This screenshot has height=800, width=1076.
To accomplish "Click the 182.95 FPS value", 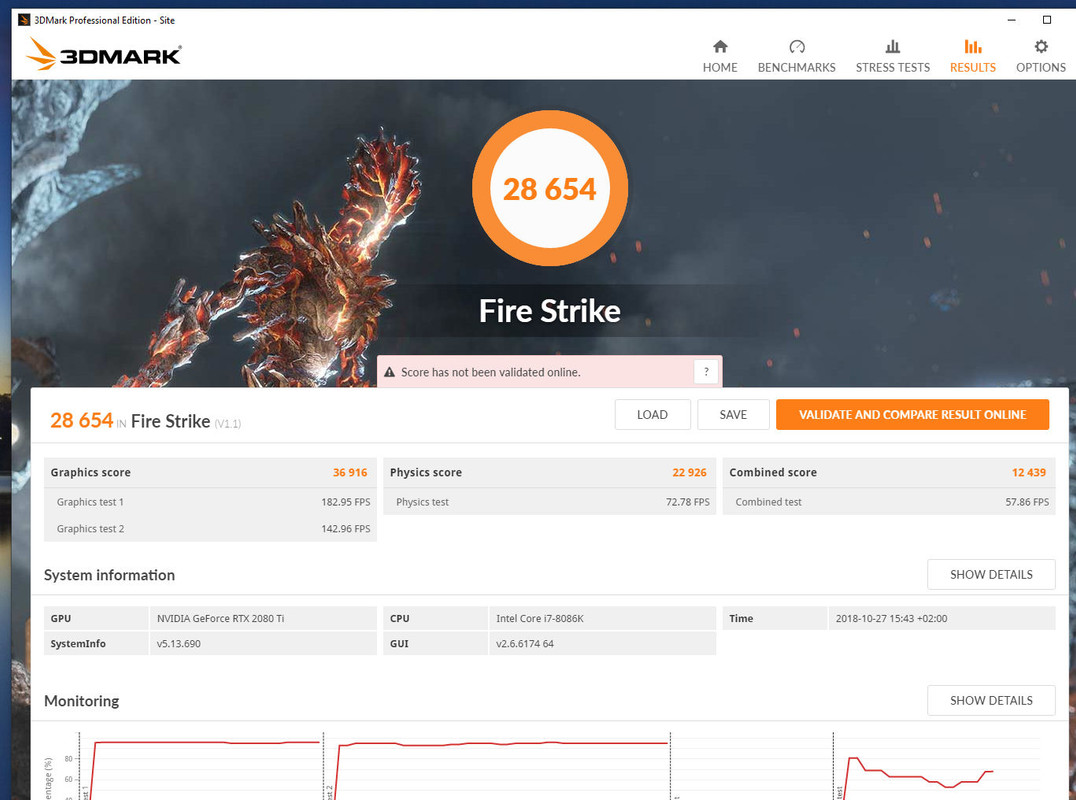I will 346,502.
